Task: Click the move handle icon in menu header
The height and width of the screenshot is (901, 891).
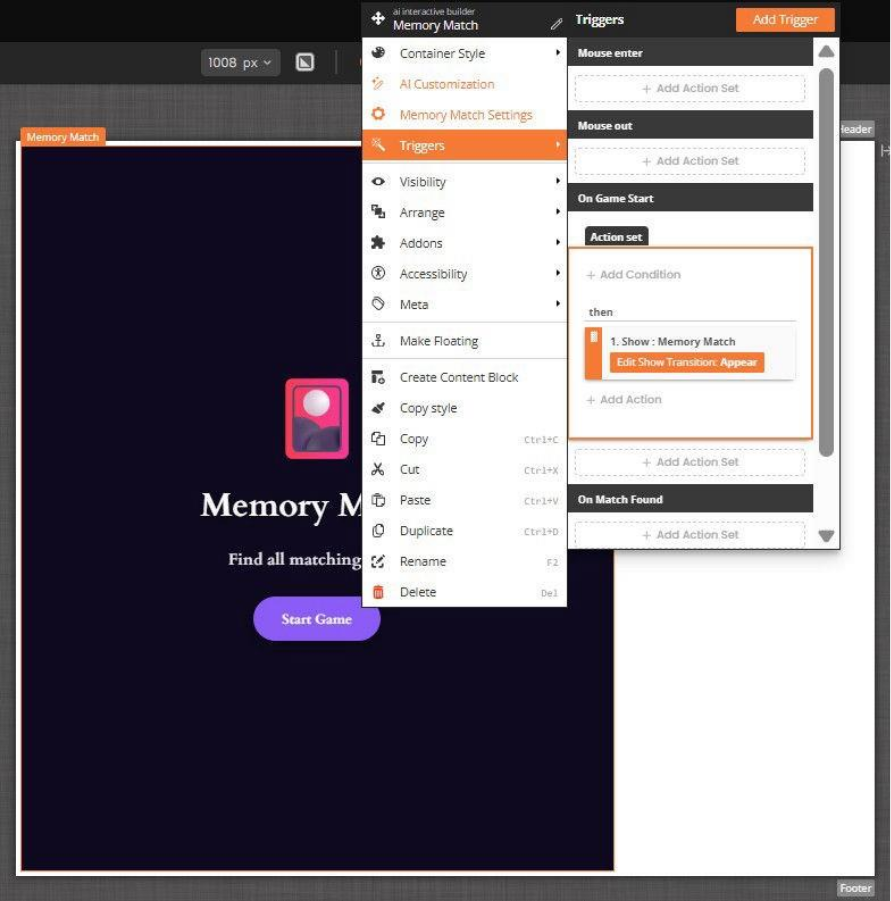Action: [378, 19]
